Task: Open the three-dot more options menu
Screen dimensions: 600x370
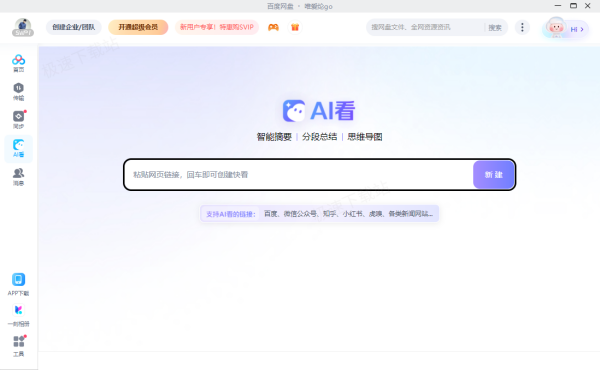Action: pyautogui.click(x=522, y=27)
